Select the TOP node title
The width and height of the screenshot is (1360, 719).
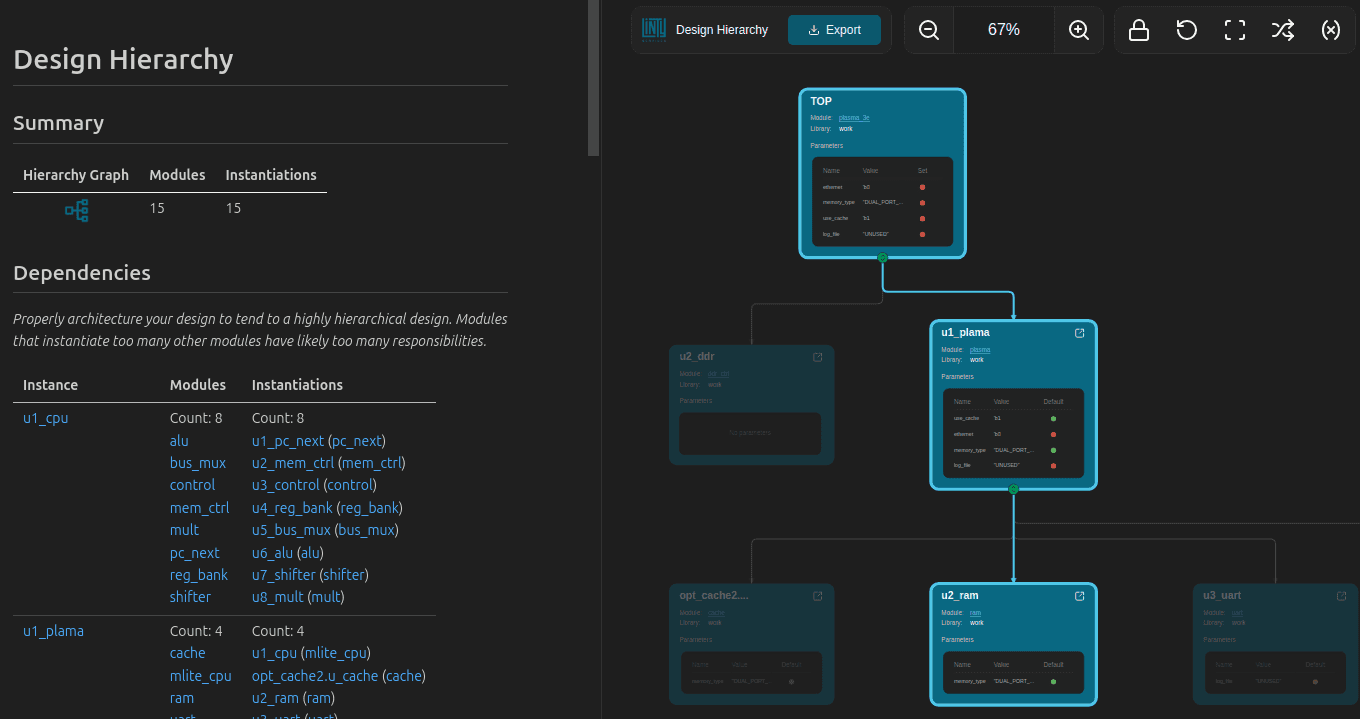821,101
